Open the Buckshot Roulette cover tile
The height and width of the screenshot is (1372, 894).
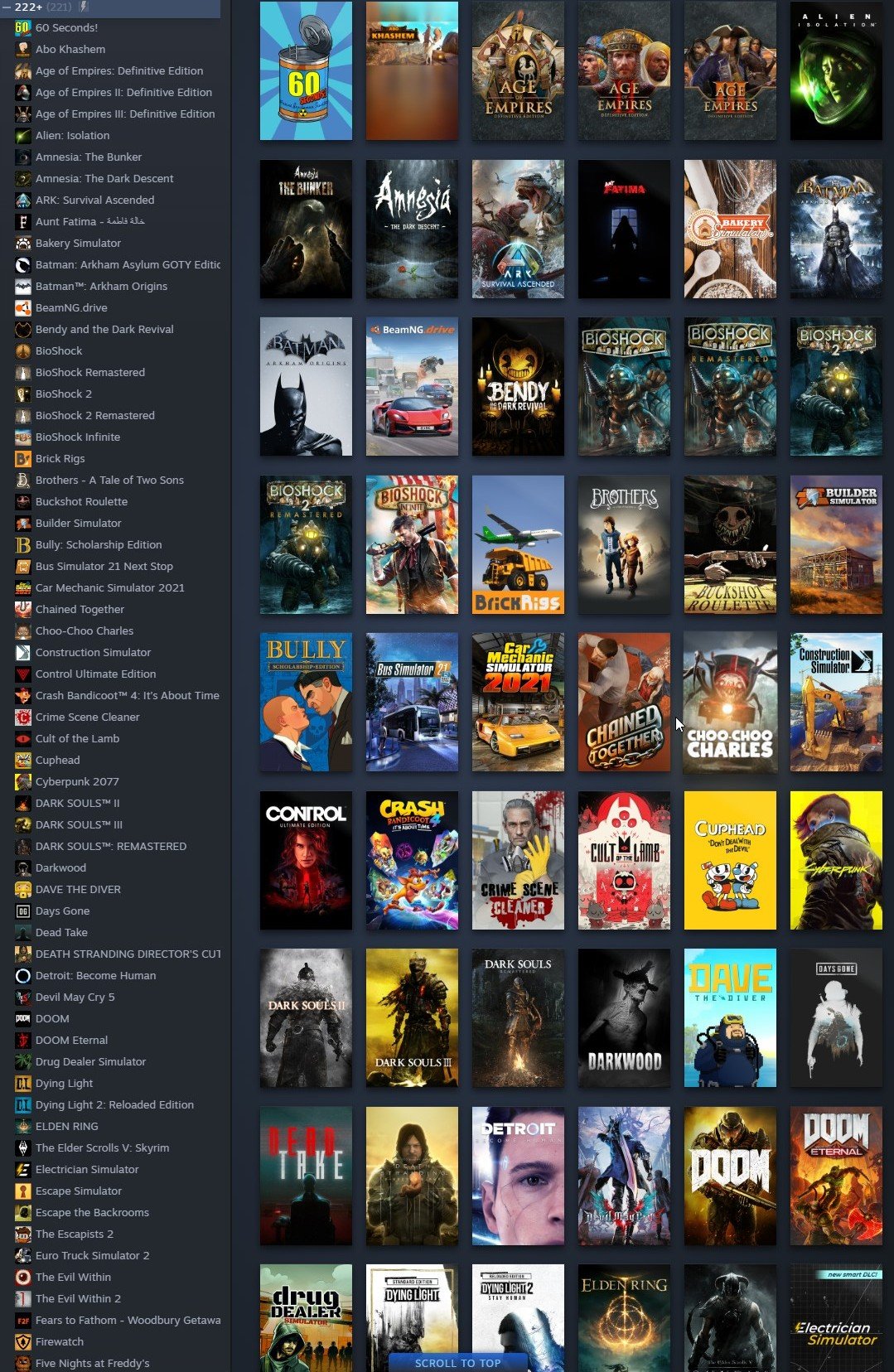pos(730,544)
